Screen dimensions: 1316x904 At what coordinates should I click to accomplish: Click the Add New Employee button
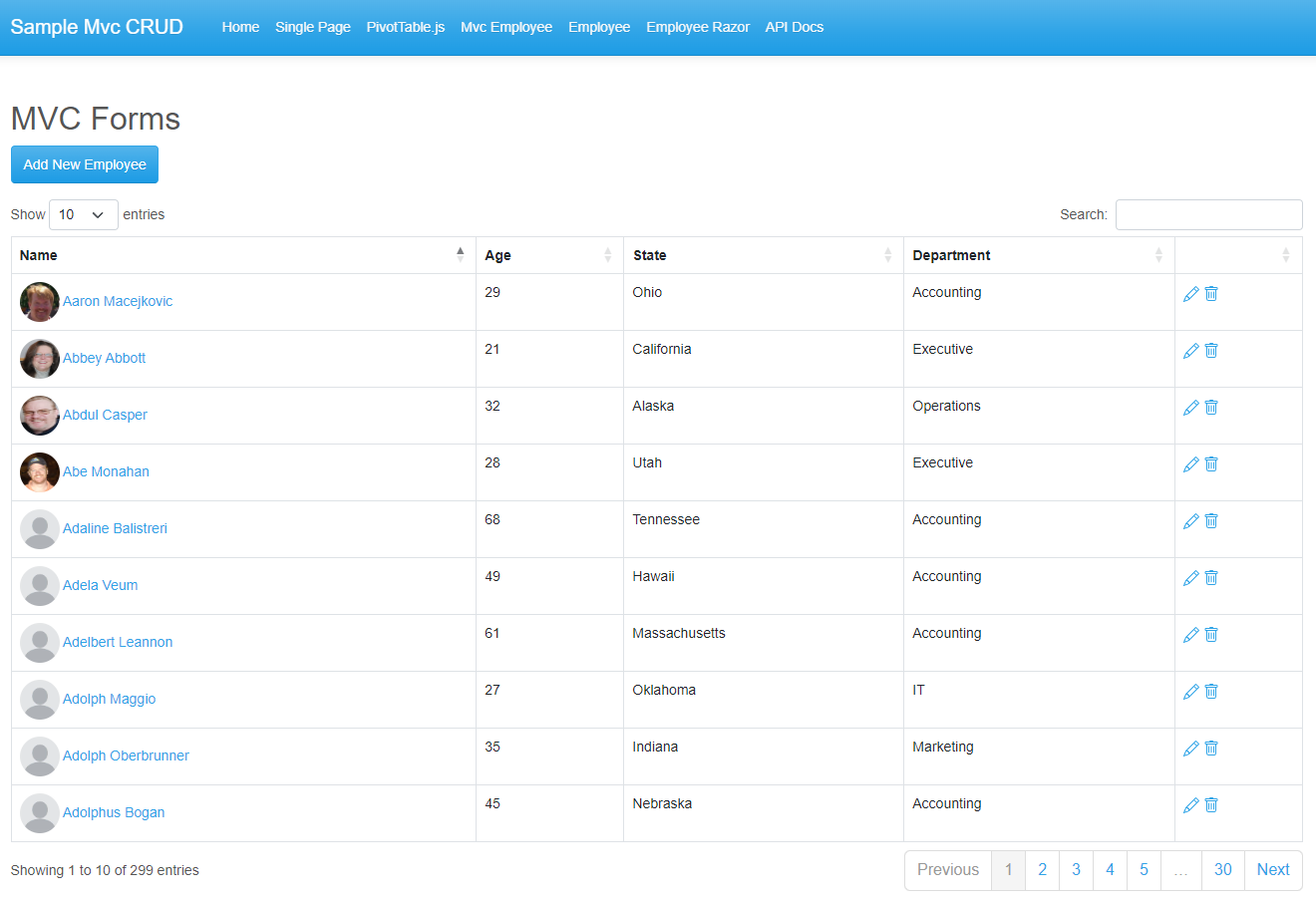click(x=85, y=163)
